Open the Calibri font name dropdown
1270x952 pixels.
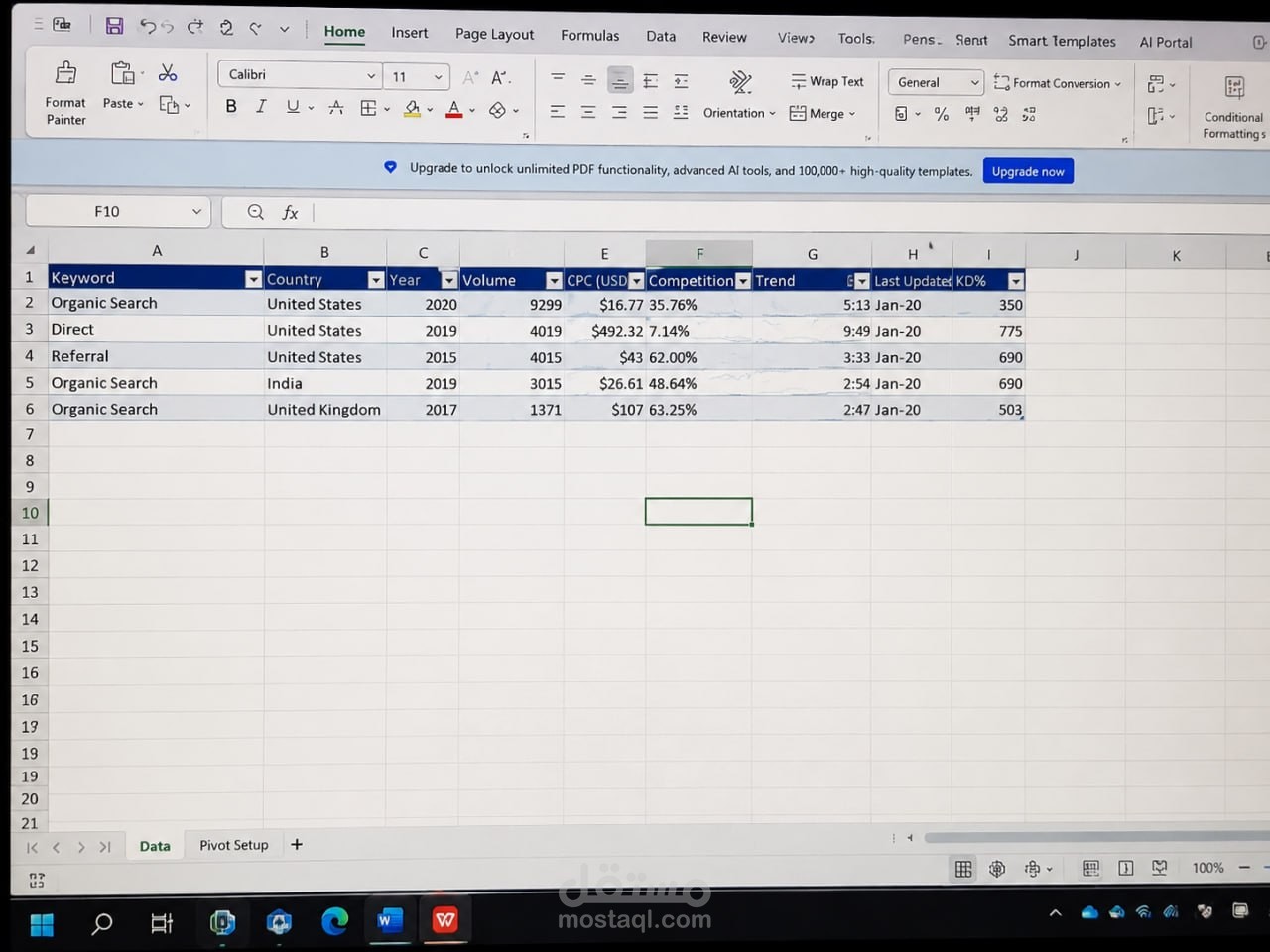(371, 75)
